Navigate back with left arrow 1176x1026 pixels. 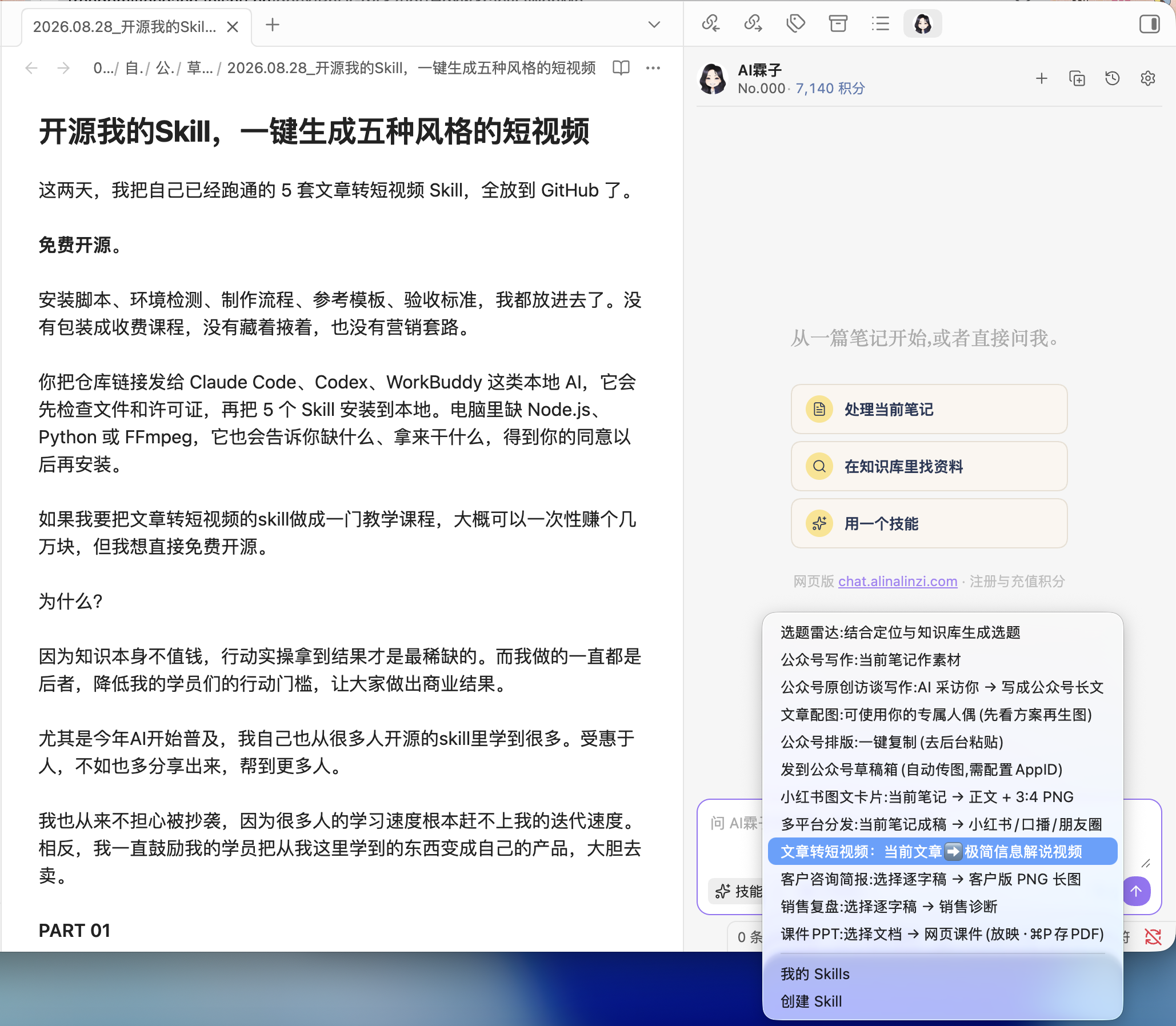[31, 68]
